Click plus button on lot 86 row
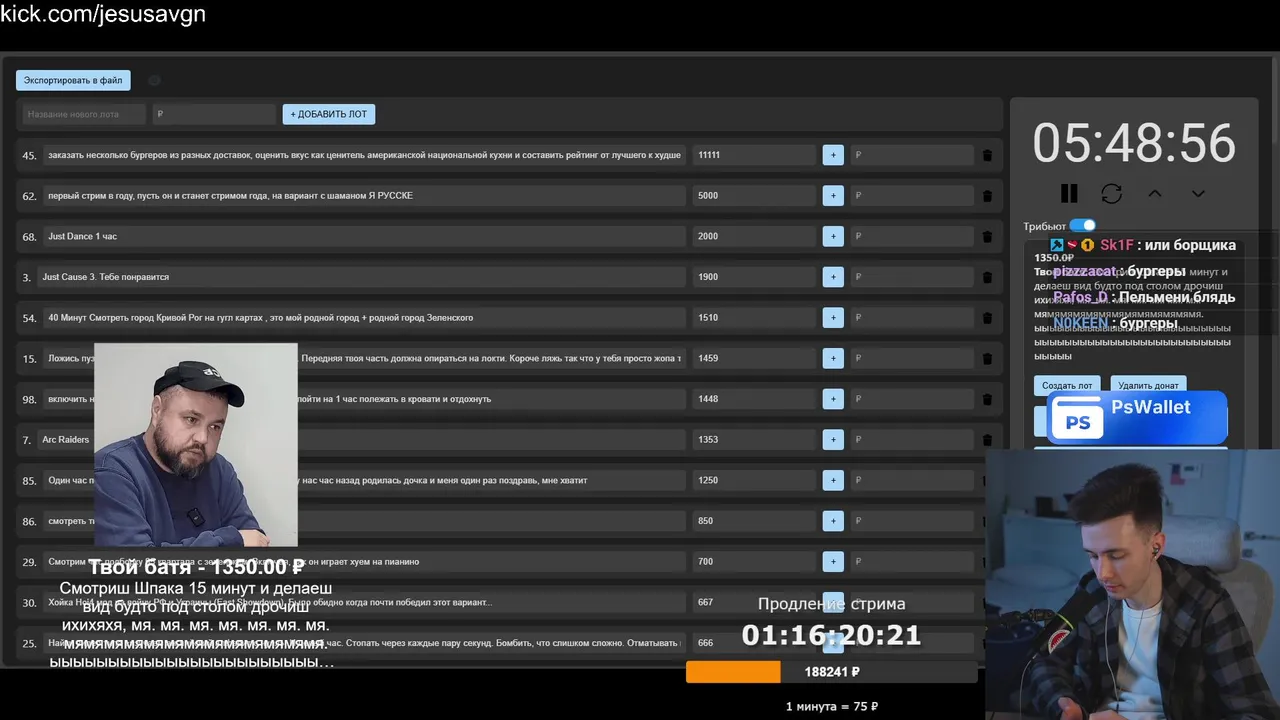Screen dimensions: 1280x720 point(833,521)
